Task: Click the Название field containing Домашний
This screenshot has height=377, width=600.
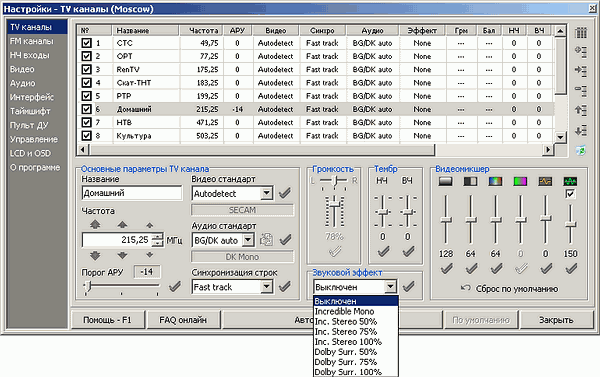Action: (x=132, y=193)
